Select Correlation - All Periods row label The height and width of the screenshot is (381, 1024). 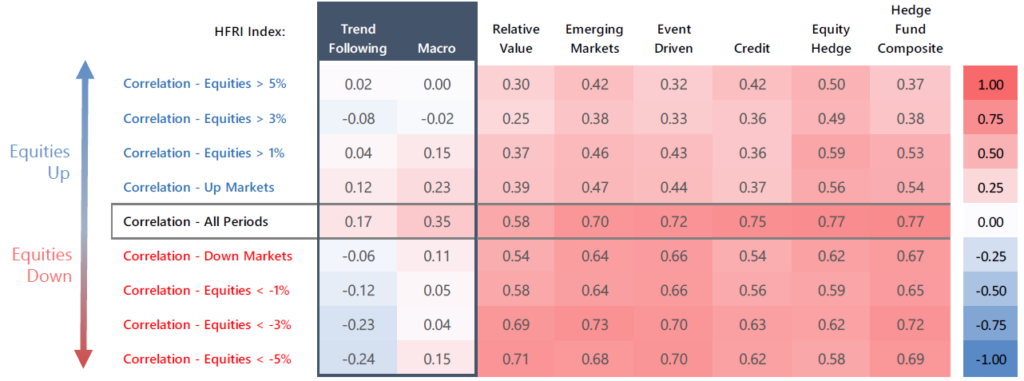pos(196,222)
